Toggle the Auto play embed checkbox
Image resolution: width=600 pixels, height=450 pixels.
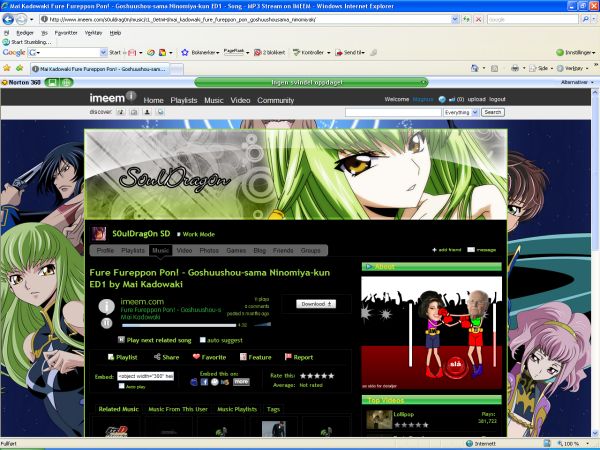click(x=121, y=386)
